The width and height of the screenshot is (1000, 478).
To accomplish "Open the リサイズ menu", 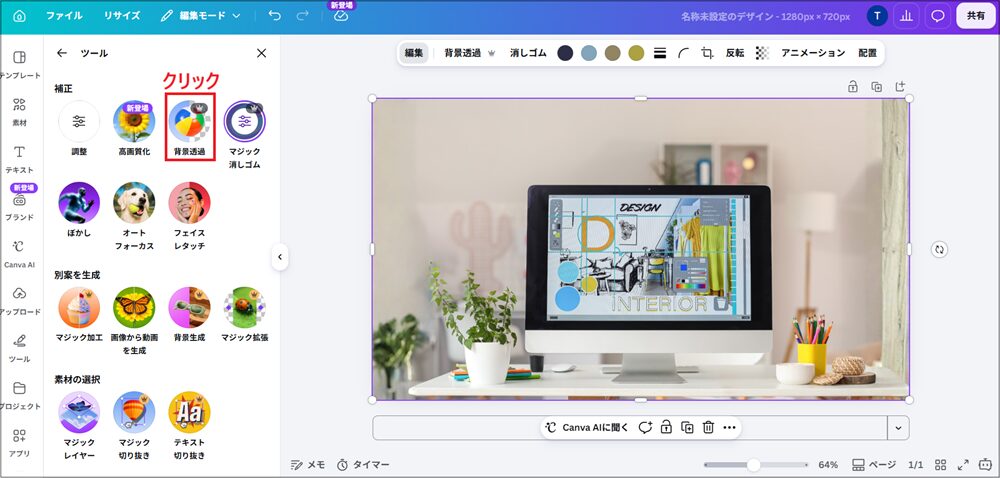I will point(122,16).
